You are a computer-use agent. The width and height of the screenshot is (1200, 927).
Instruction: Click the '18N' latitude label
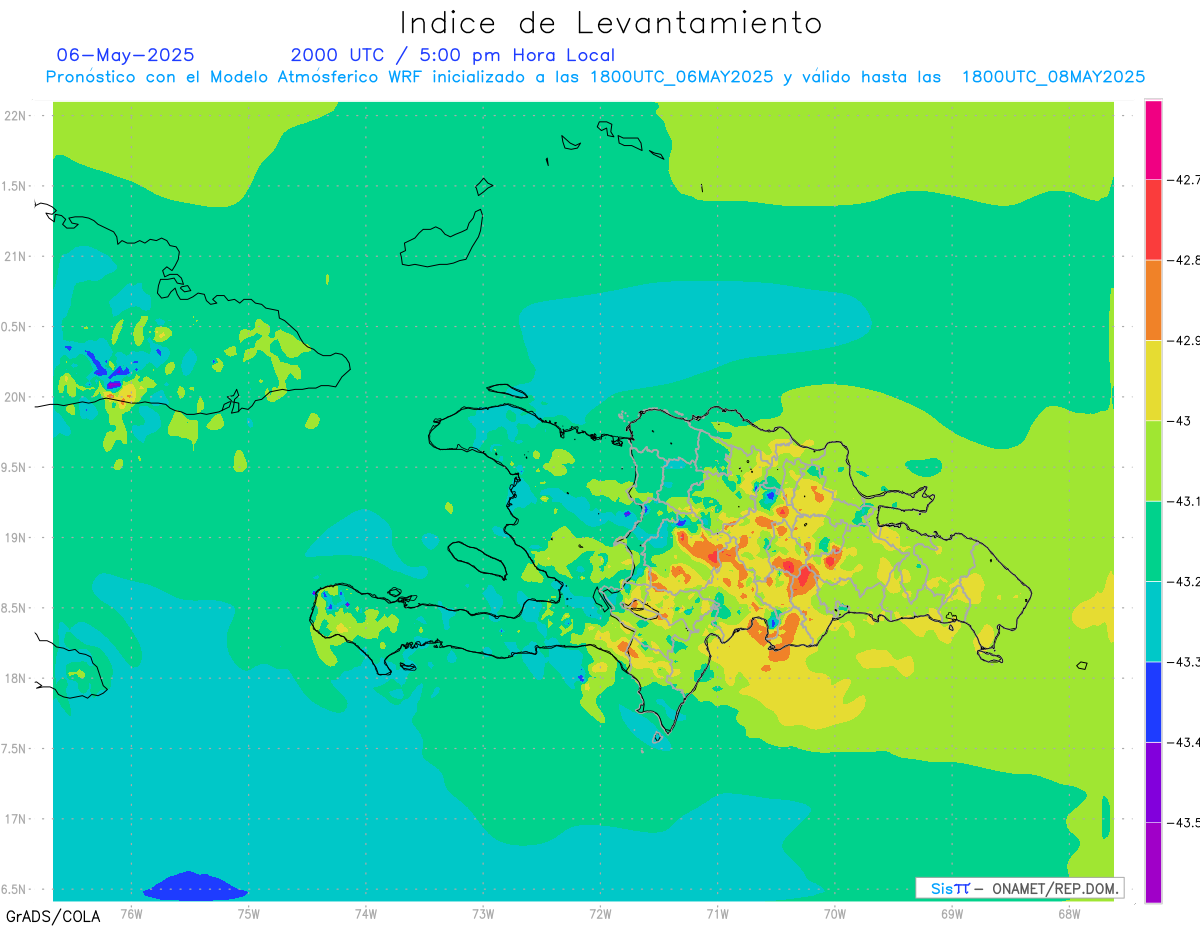[x=16, y=679]
